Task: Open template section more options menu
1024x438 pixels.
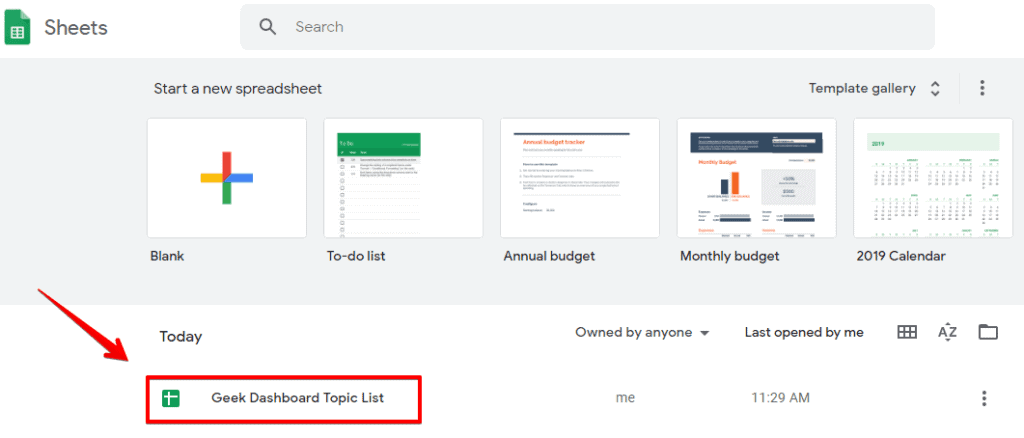Action: tap(982, 88)
